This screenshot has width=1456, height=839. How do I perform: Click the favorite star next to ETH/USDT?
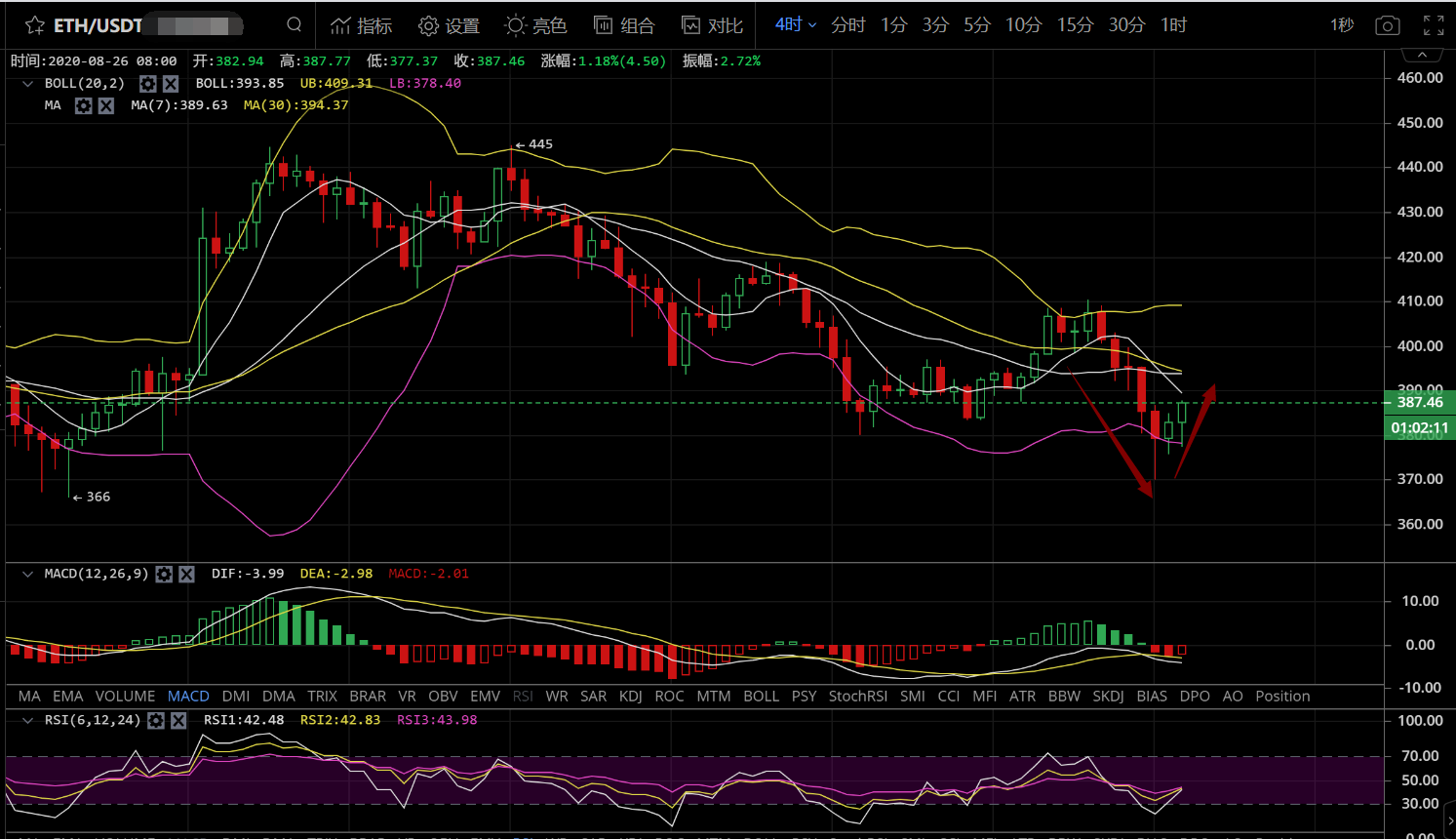35,25
